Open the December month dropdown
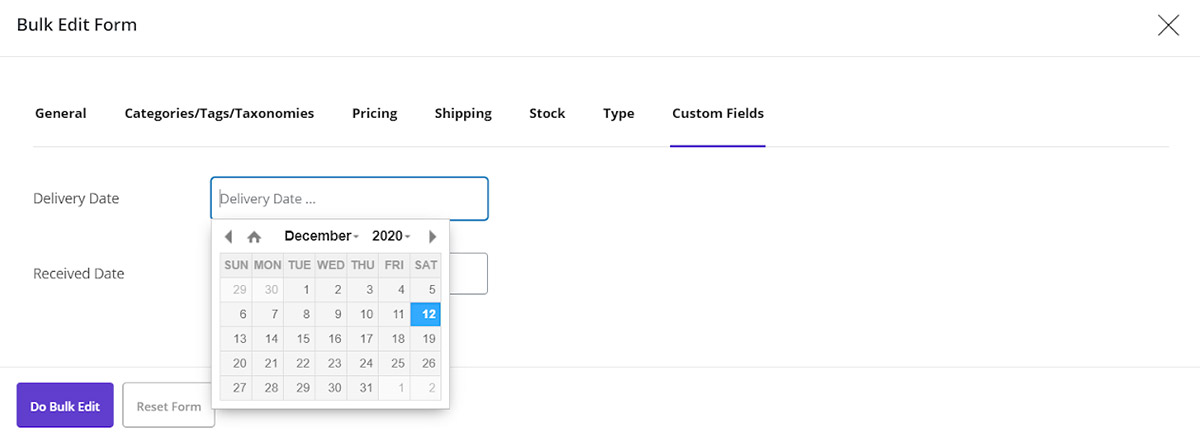The height and width of the screenshot is (438, 1200). (x=321, y=236)
